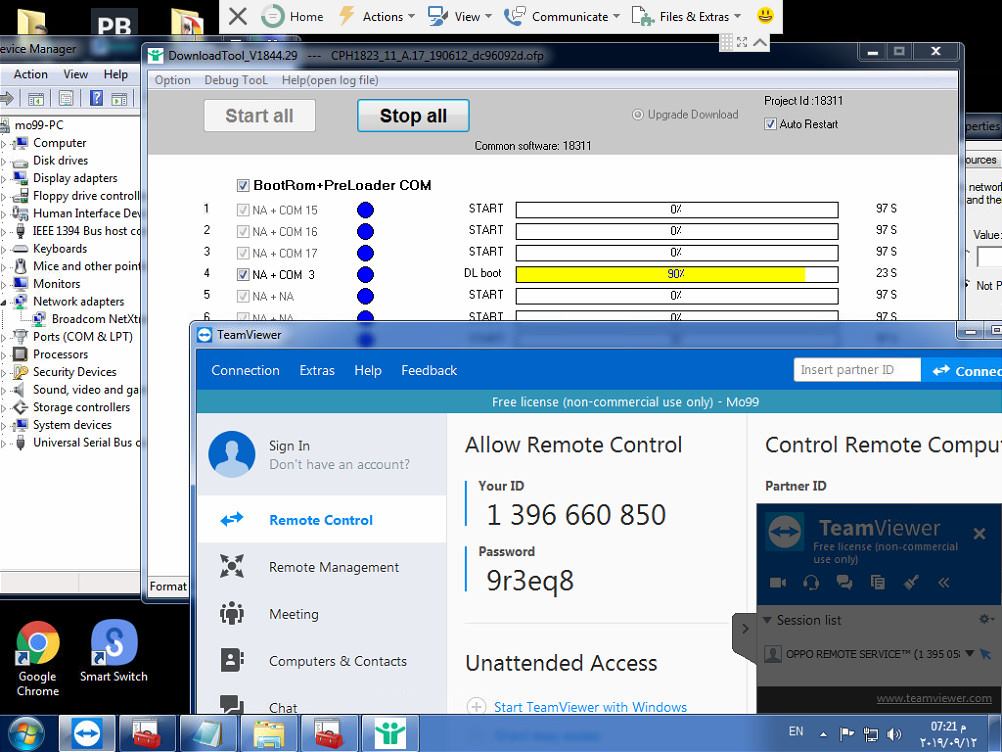Click blue status dot for COM 3
Viewport: 1002px width, 752px height.
point(366,274)
